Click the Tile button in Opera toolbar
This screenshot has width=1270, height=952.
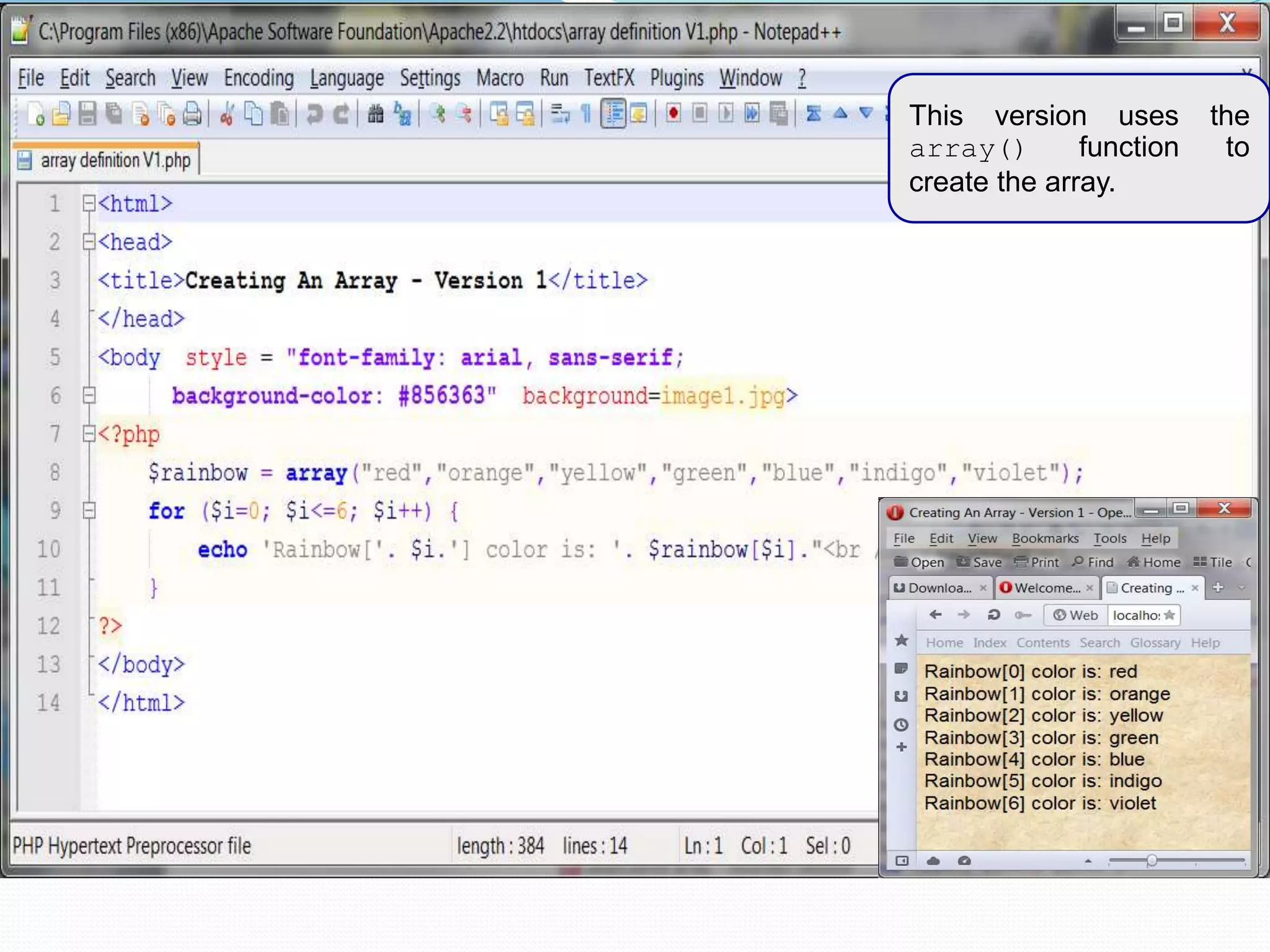pos(1213,562)
